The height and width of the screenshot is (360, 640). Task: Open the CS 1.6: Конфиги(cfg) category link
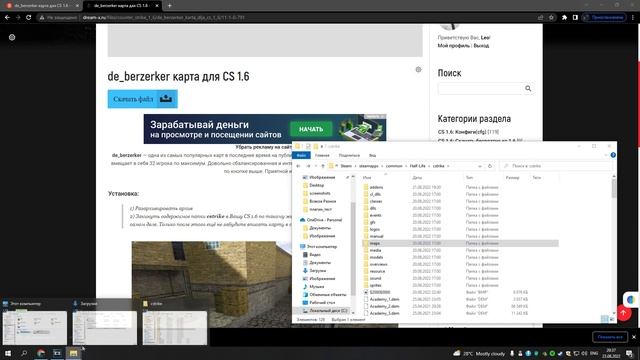click(x=462, y=132)
